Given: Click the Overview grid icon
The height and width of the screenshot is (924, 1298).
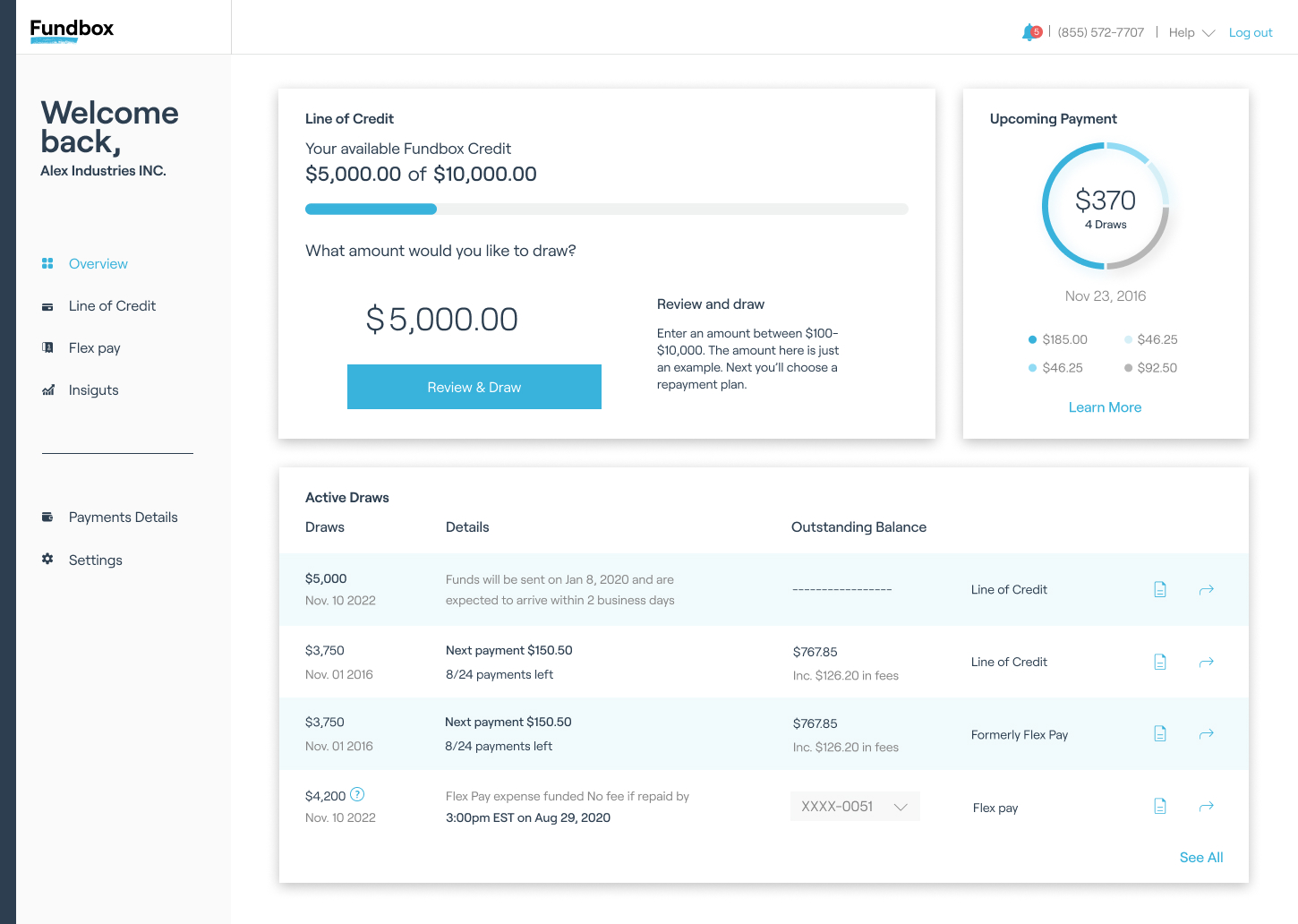Looking at the screenshot, I should coord(47,263).
